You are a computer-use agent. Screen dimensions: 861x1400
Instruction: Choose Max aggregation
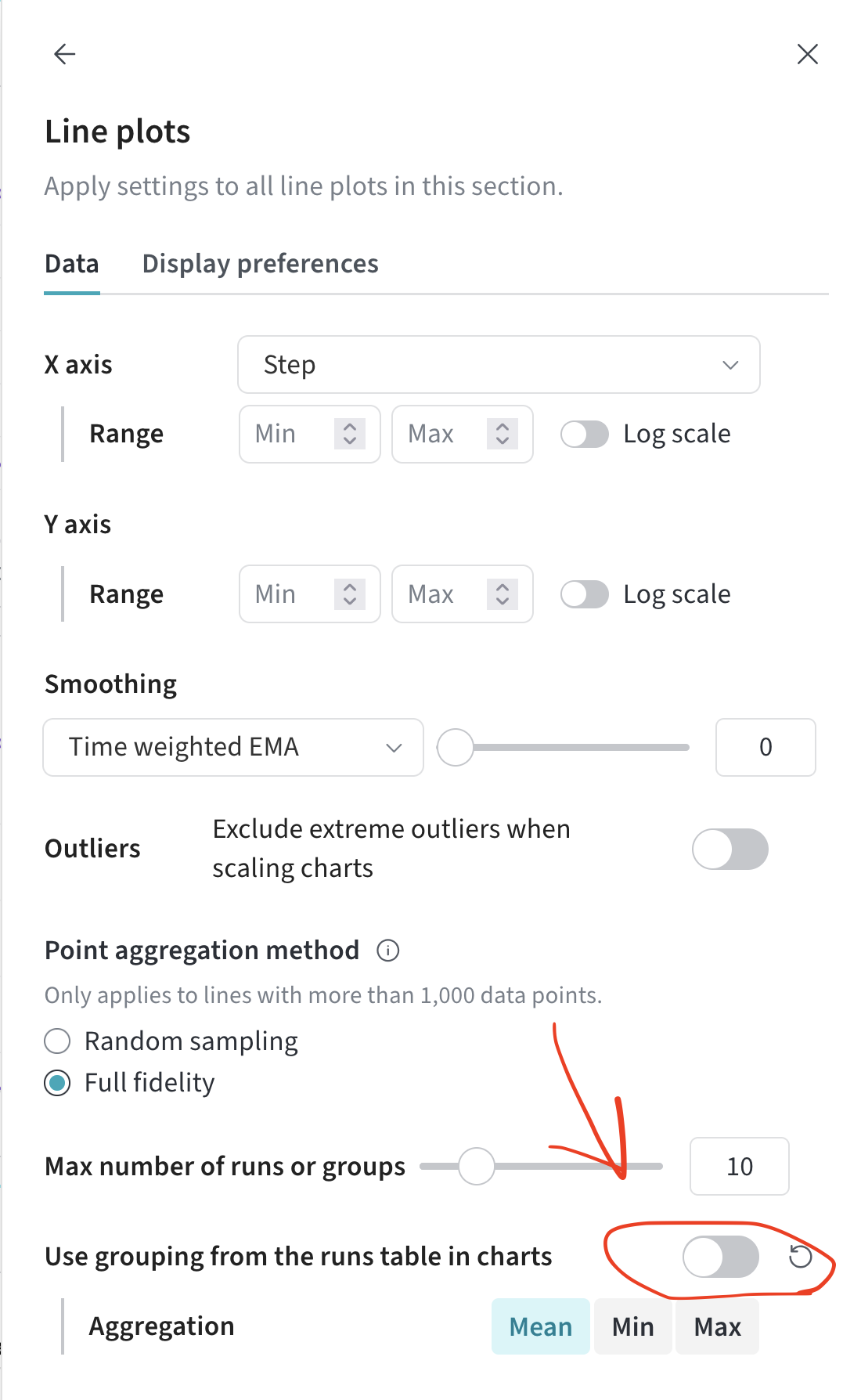tap(717, 1326)
